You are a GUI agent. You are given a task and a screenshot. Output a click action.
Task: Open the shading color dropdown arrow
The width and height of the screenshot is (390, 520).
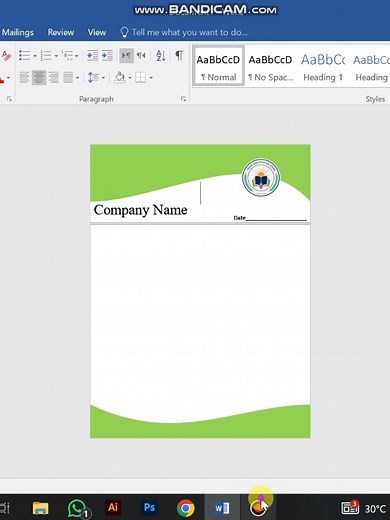(130, 78)
